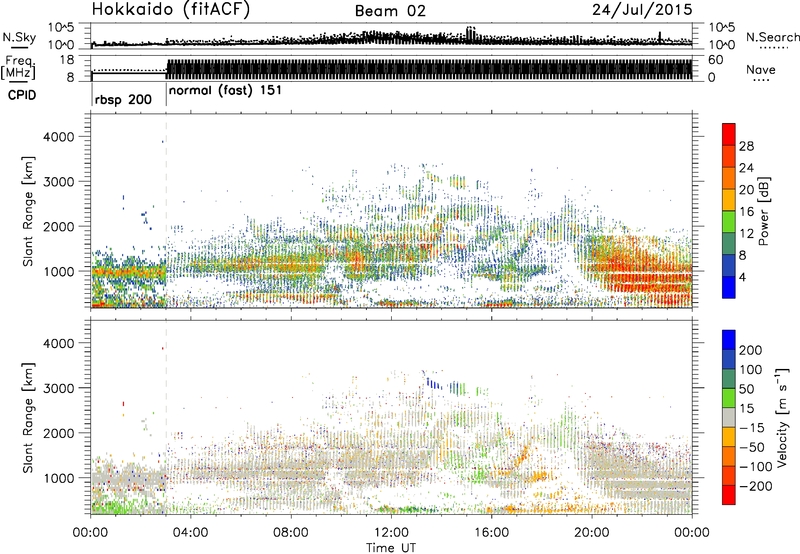The width and height of the screenshot is (800, 554).
Task: Click the 'Power [dB]' colorbar title
Action: coord(764,211)
